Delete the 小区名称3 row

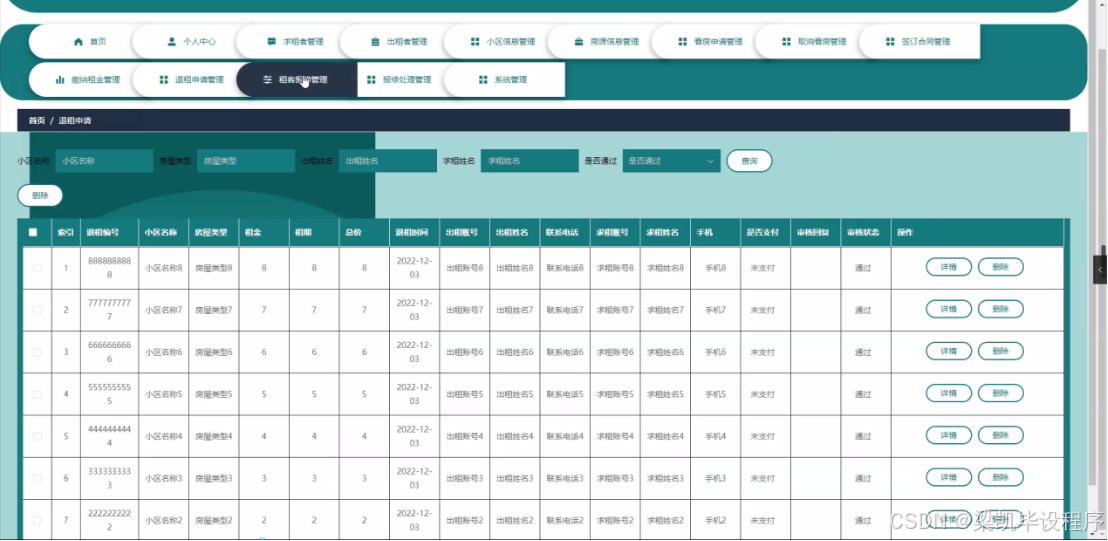(x=1001, y=477)
